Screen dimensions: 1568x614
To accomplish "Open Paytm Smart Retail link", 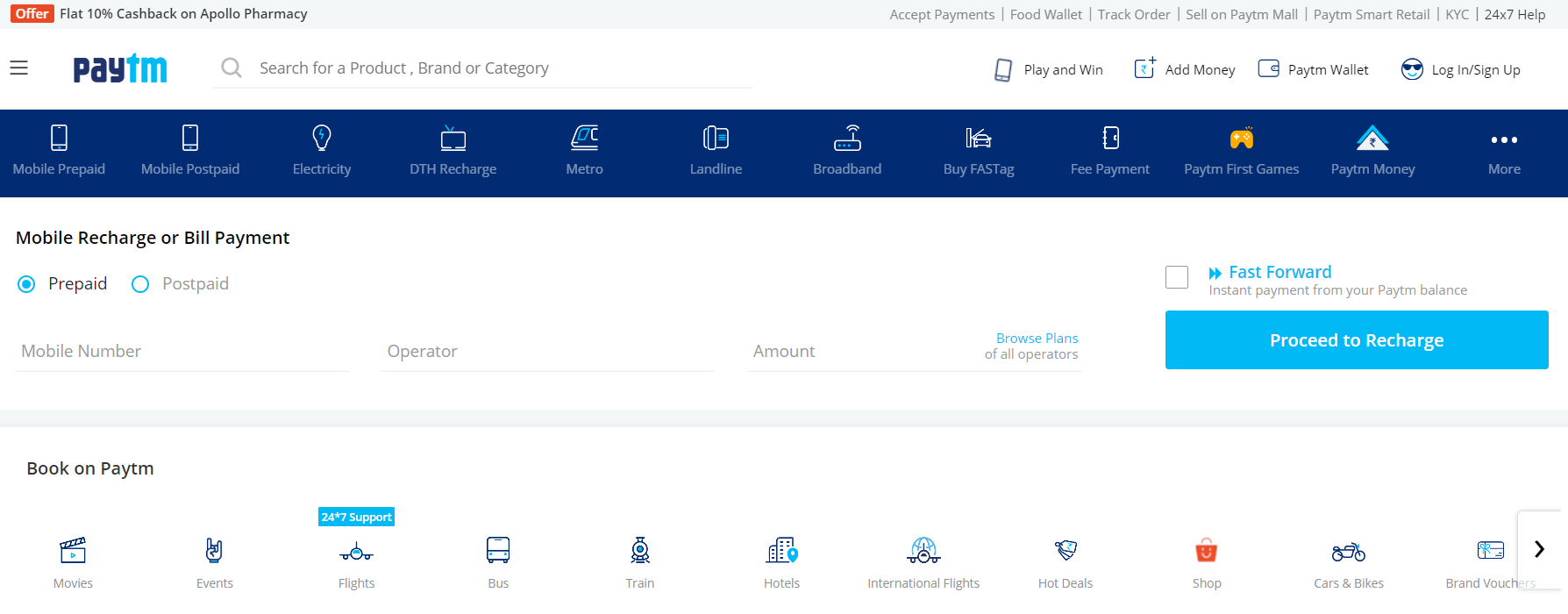I will coord(1372,14).
